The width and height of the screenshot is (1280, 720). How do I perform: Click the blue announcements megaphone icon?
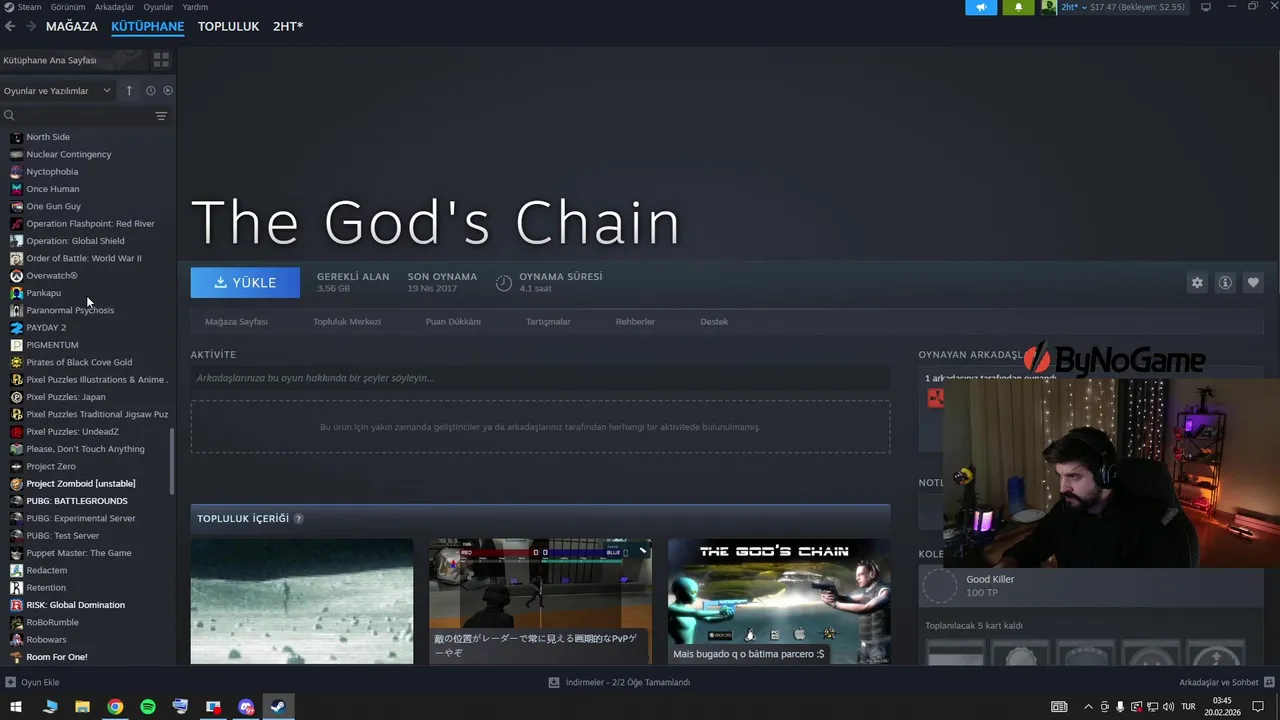(x=981, y=7)
